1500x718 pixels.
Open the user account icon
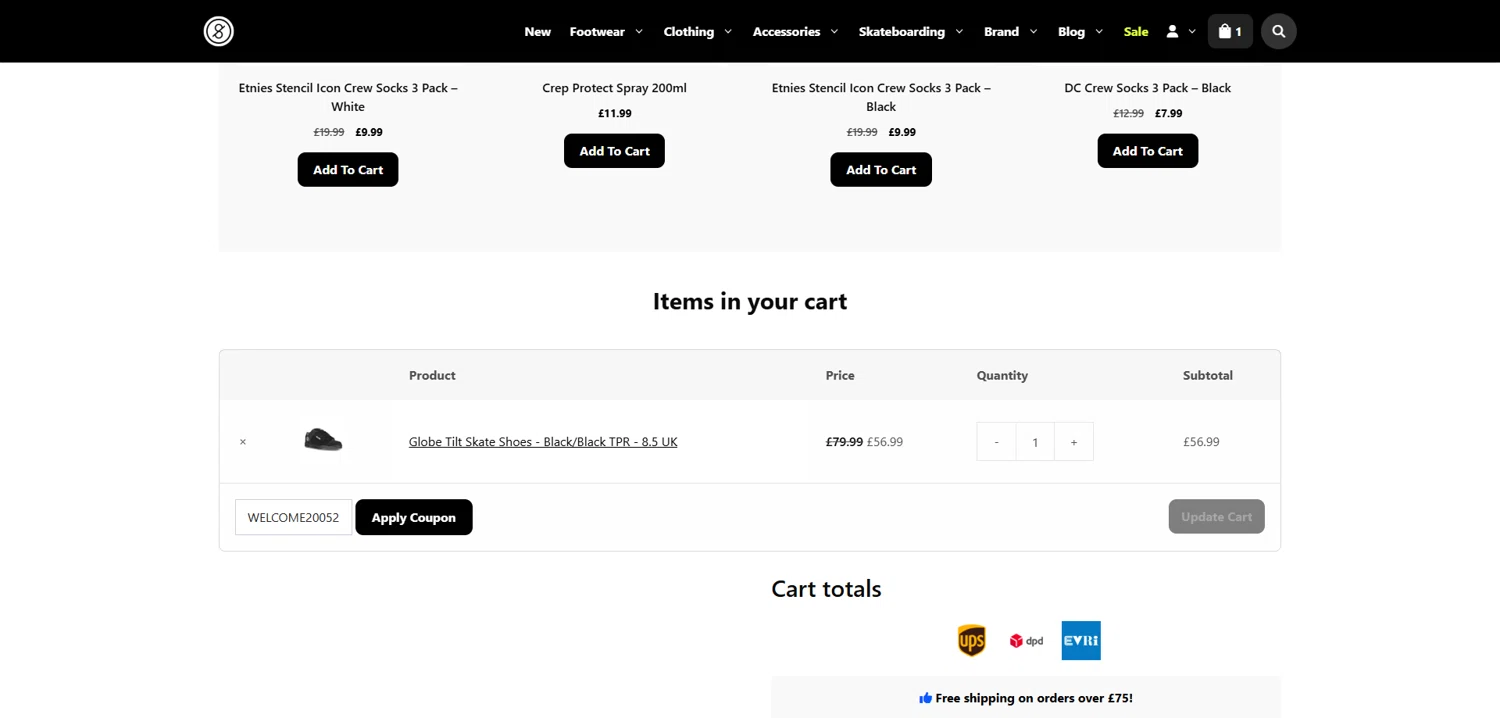(x=1172, y=31)
